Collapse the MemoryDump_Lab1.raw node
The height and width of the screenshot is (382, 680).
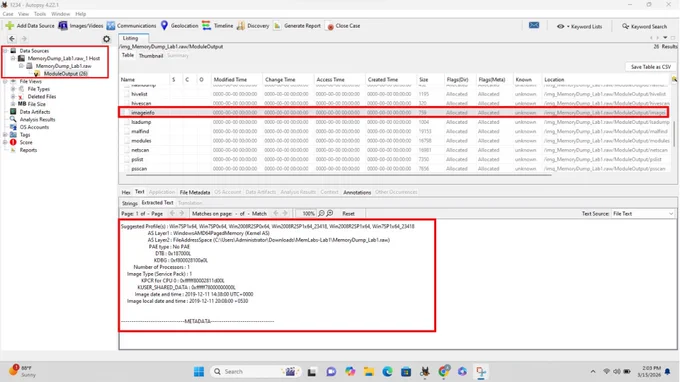21,66
